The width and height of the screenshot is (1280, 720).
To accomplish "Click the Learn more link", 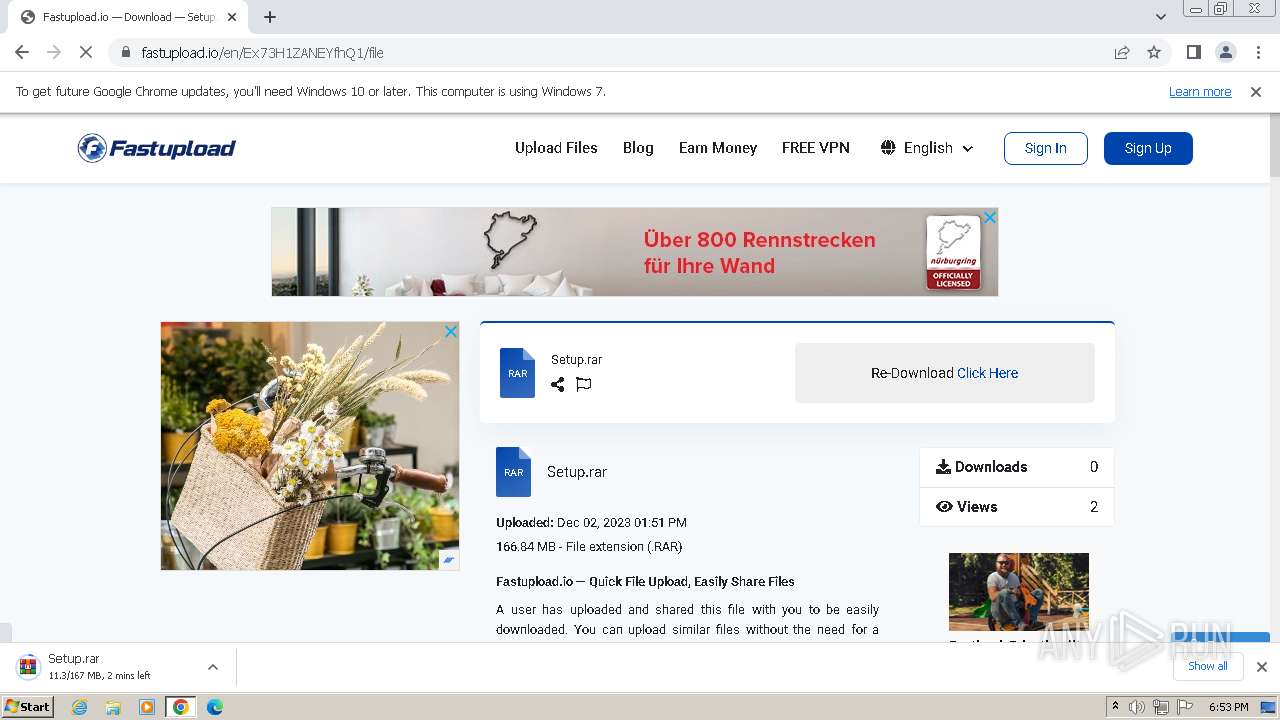I will (1200, 92).
